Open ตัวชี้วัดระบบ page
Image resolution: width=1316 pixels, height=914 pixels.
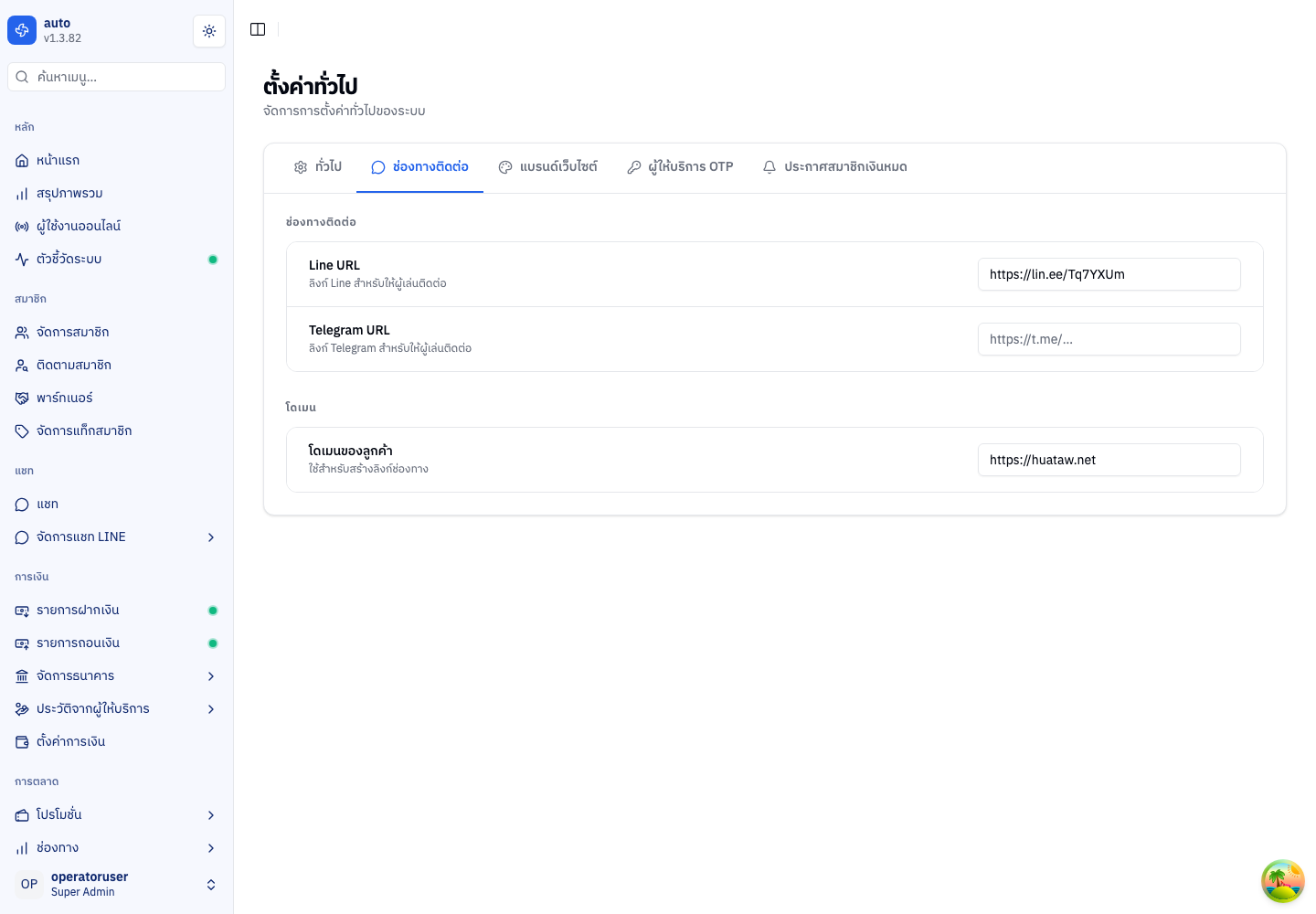coord(117,260)
